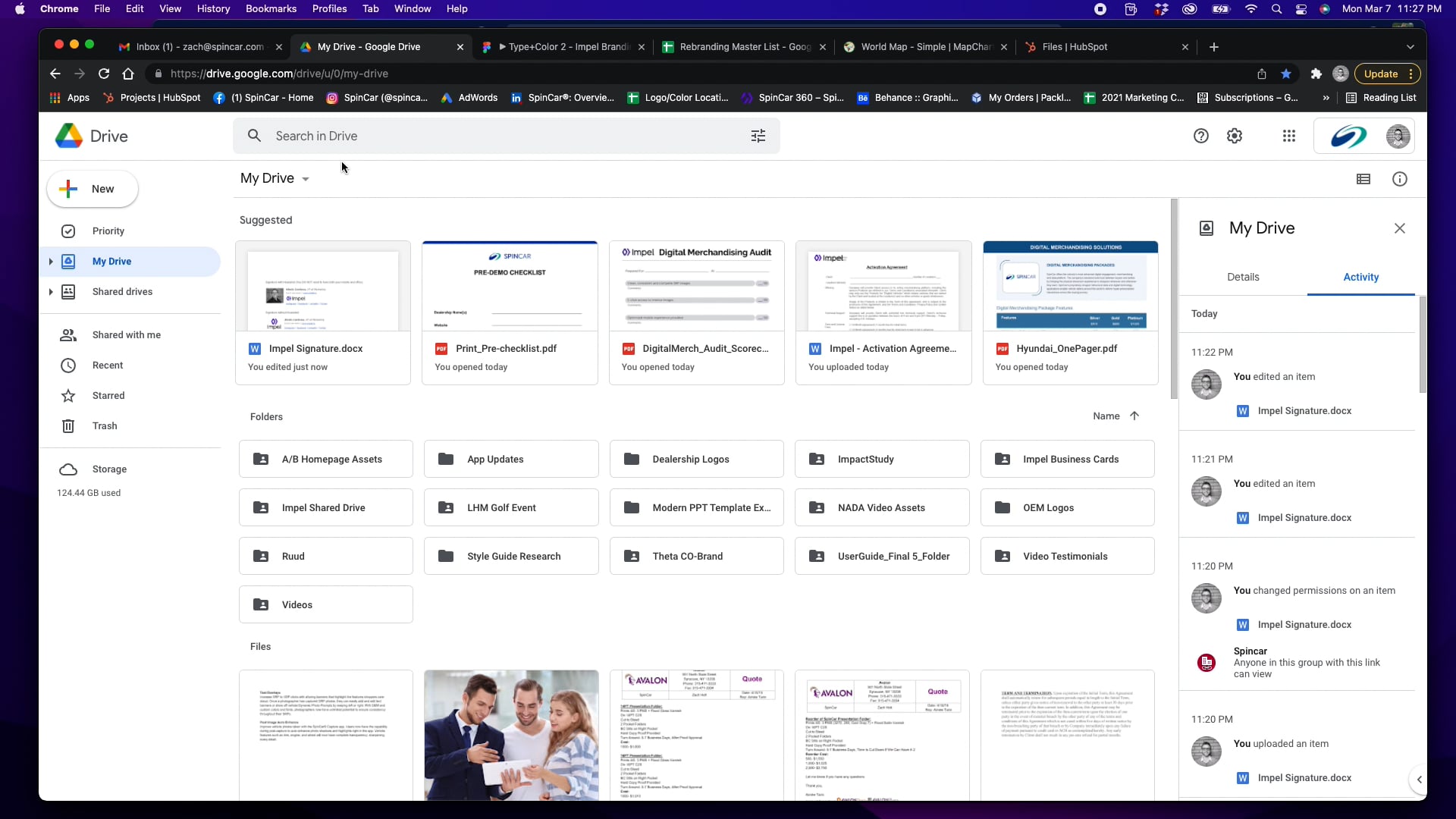Click the Chrome Update button
The height and width of the screenshot is (819, 1456).
click(x=1381, y=74)
